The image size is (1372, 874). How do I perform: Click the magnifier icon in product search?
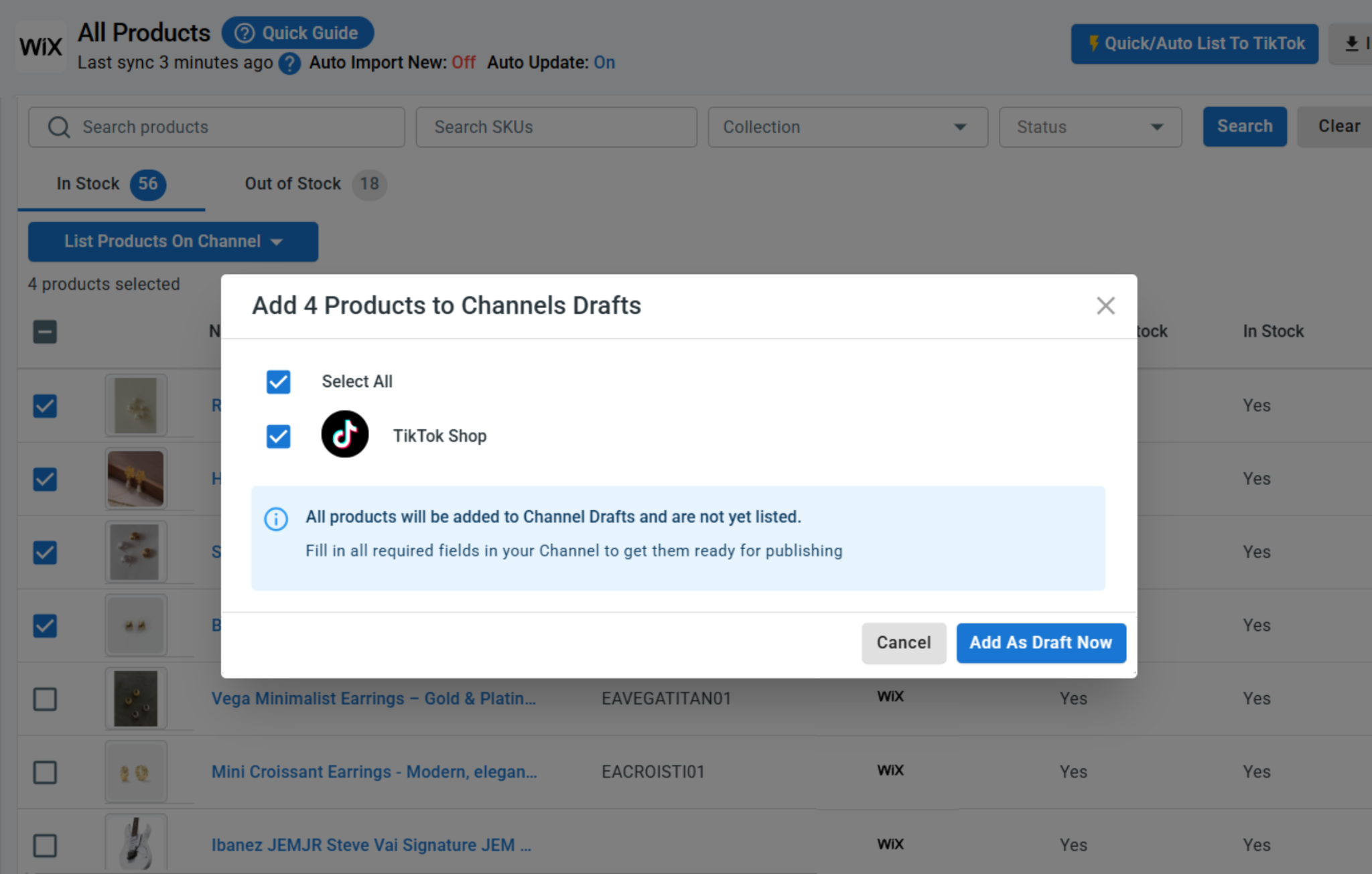pyautogui.click(x=59, y=127)
